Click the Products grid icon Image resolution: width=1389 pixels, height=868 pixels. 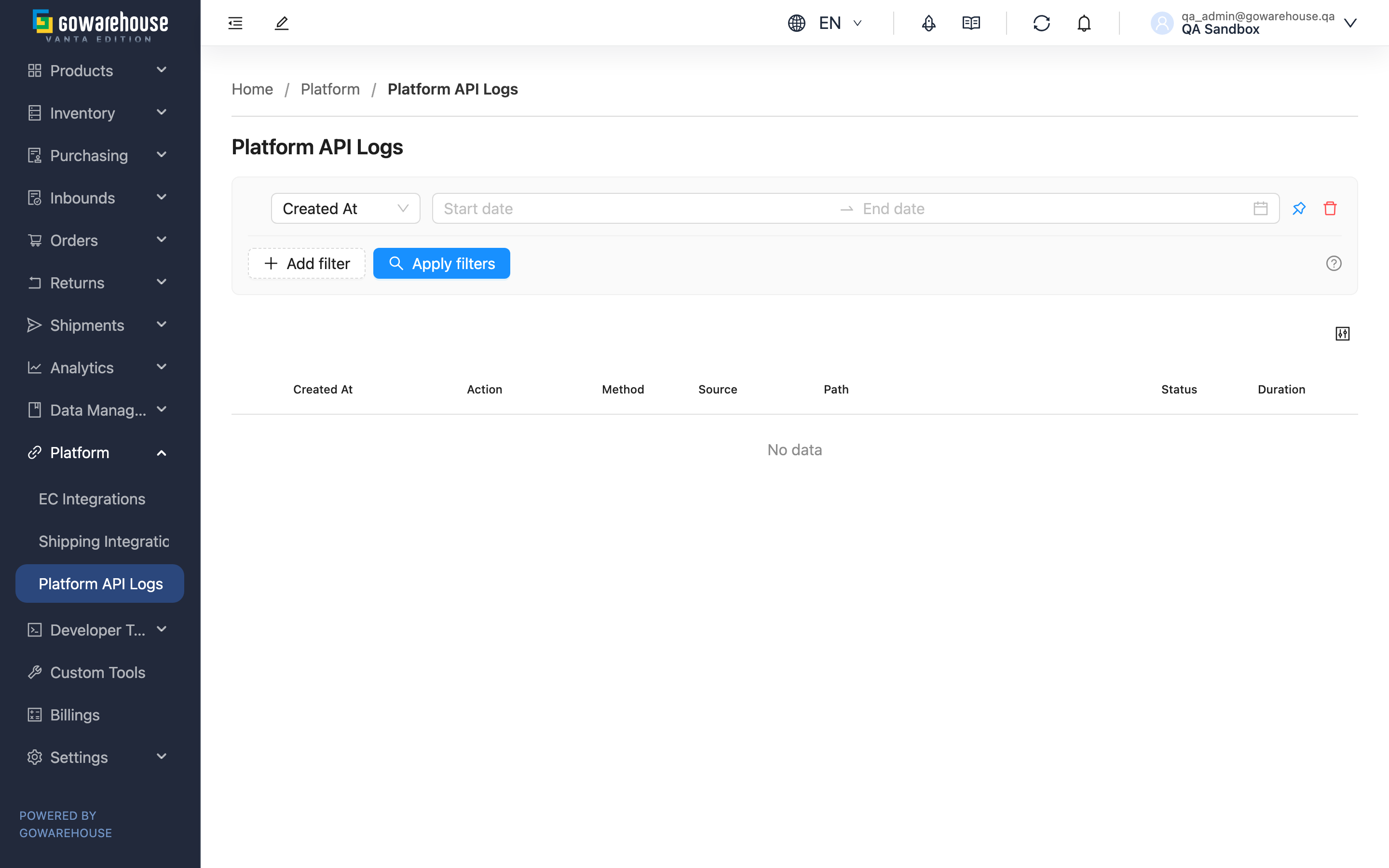point(35,70)
